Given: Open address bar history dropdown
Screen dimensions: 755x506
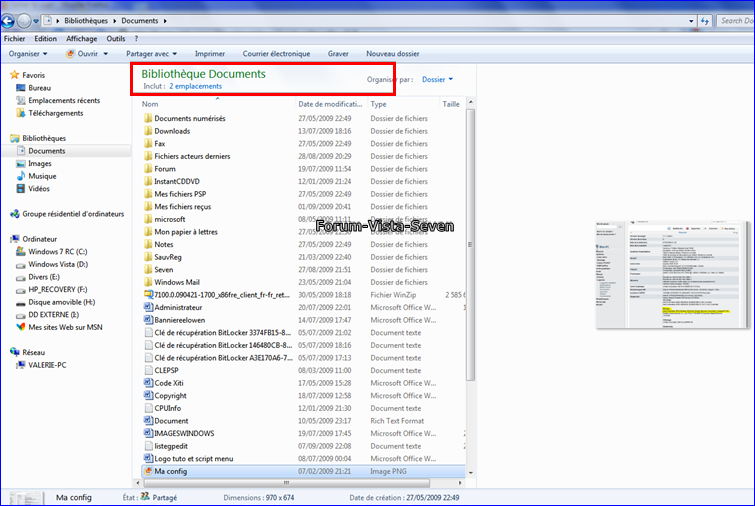Looking at the screenshot, I should point(691,21).
